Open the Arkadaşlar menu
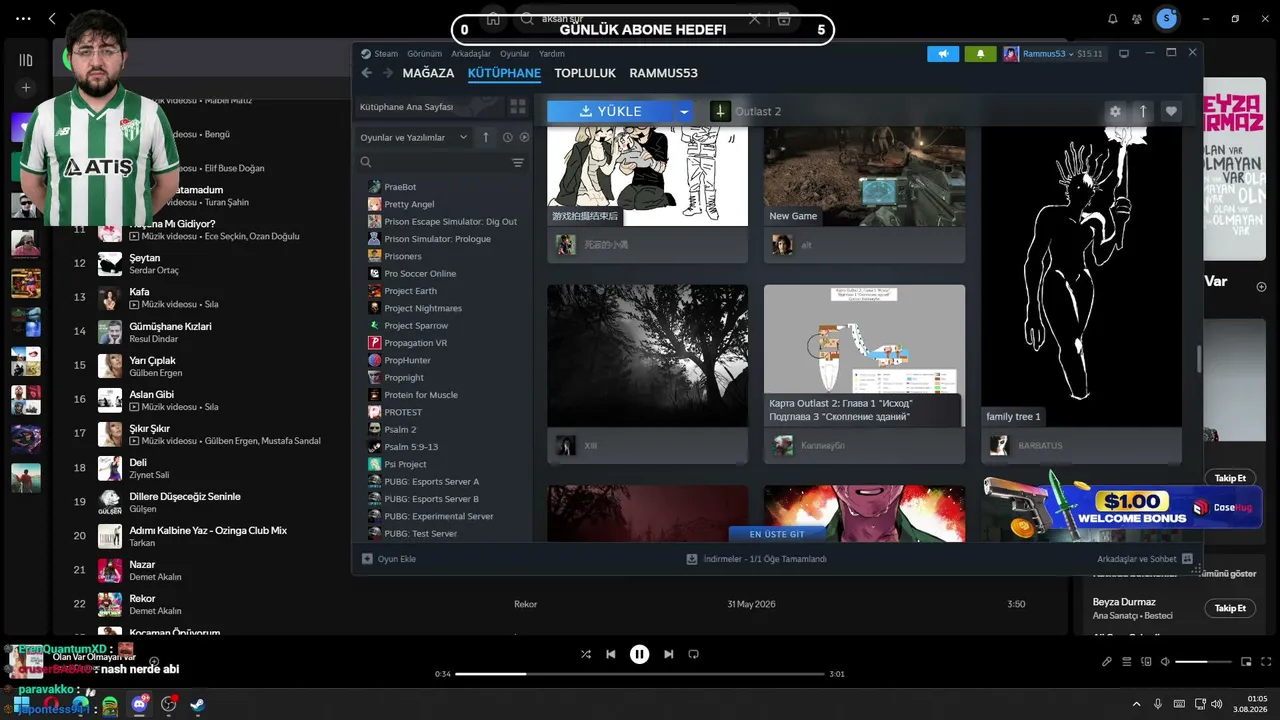Screen dimensions: 1280x720 tap(471, 54)
